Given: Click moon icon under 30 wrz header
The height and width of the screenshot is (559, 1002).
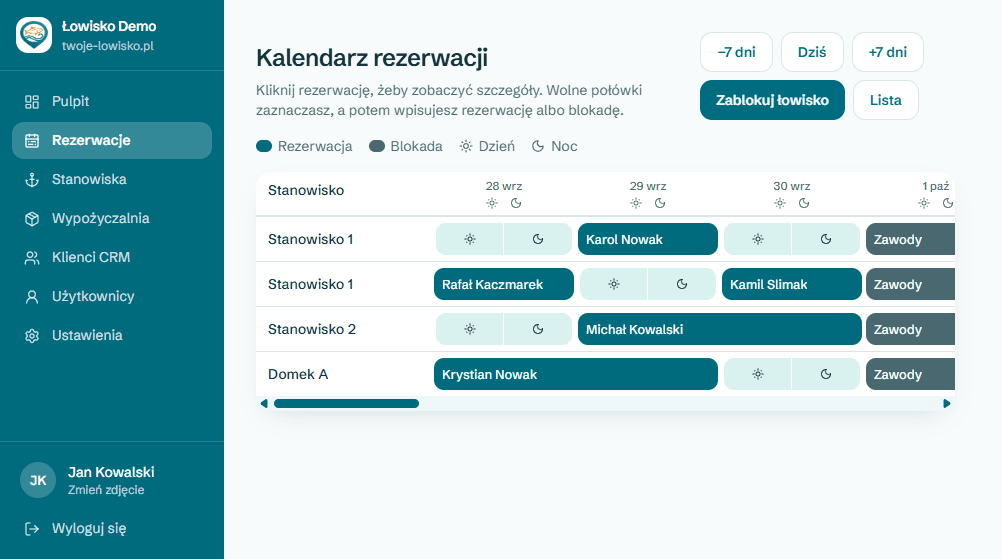Looking at the screenshot, I should tap(804, 203).
